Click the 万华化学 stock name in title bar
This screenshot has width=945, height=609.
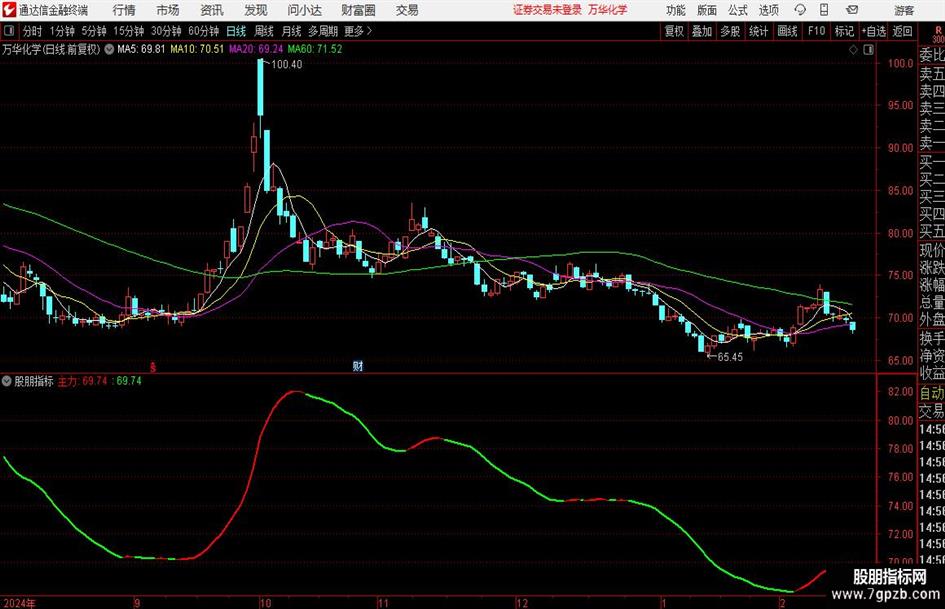point(608,10)
